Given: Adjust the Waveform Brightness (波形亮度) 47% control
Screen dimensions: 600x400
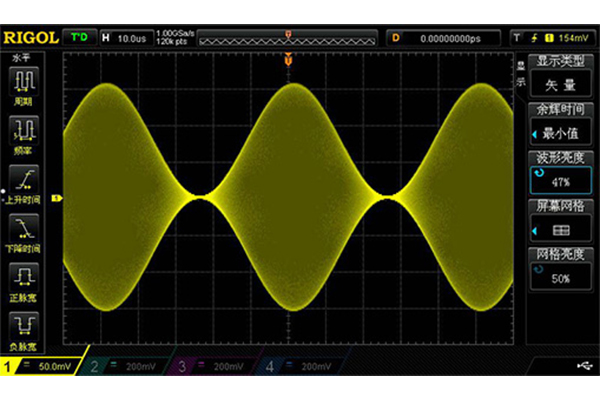Looking at the screenshot, I should coord(562,173).
